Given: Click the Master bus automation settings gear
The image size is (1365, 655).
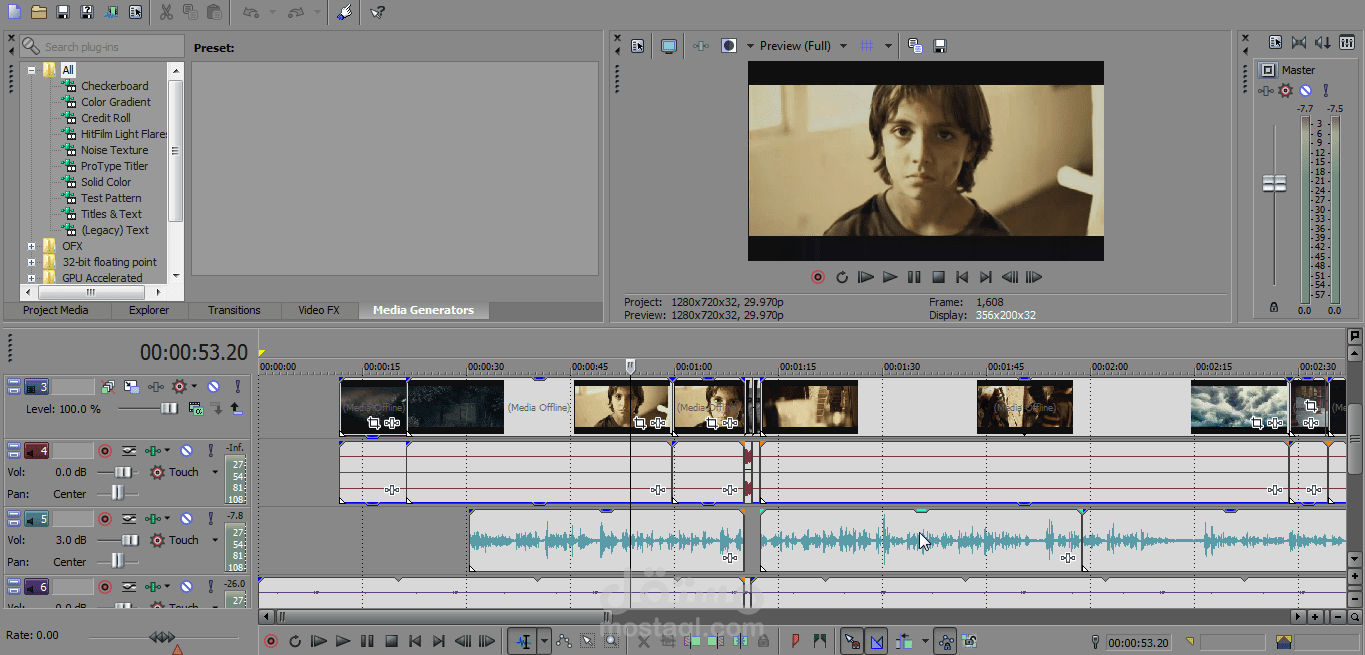Looking at the screenshot, I should coord(1286,90).
